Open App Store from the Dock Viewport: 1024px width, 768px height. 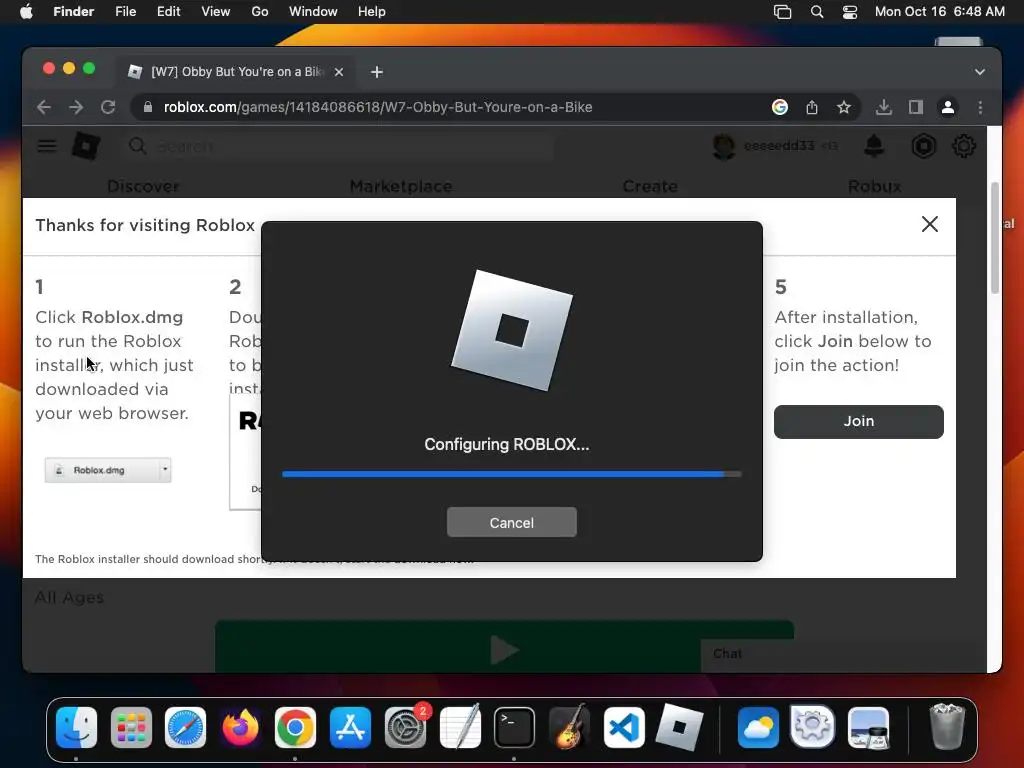coord(350,727)
